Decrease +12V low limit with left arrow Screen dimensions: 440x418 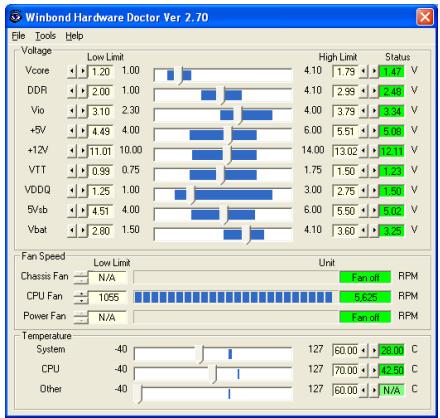[72, 151]
